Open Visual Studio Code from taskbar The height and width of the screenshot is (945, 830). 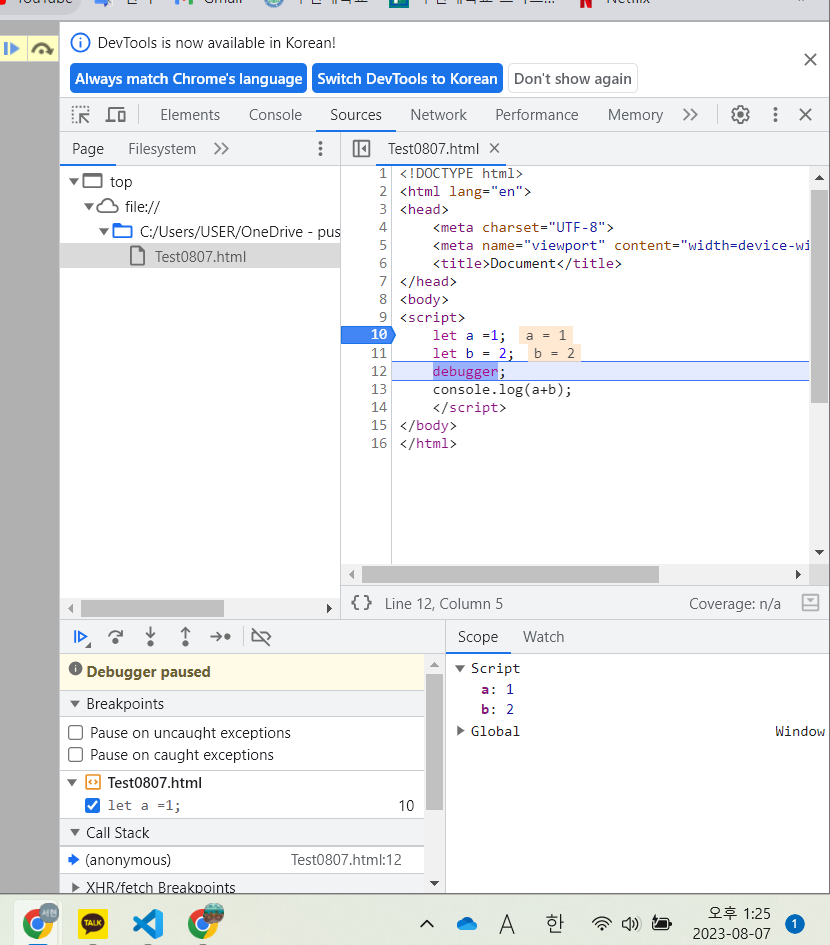[148, 923]
